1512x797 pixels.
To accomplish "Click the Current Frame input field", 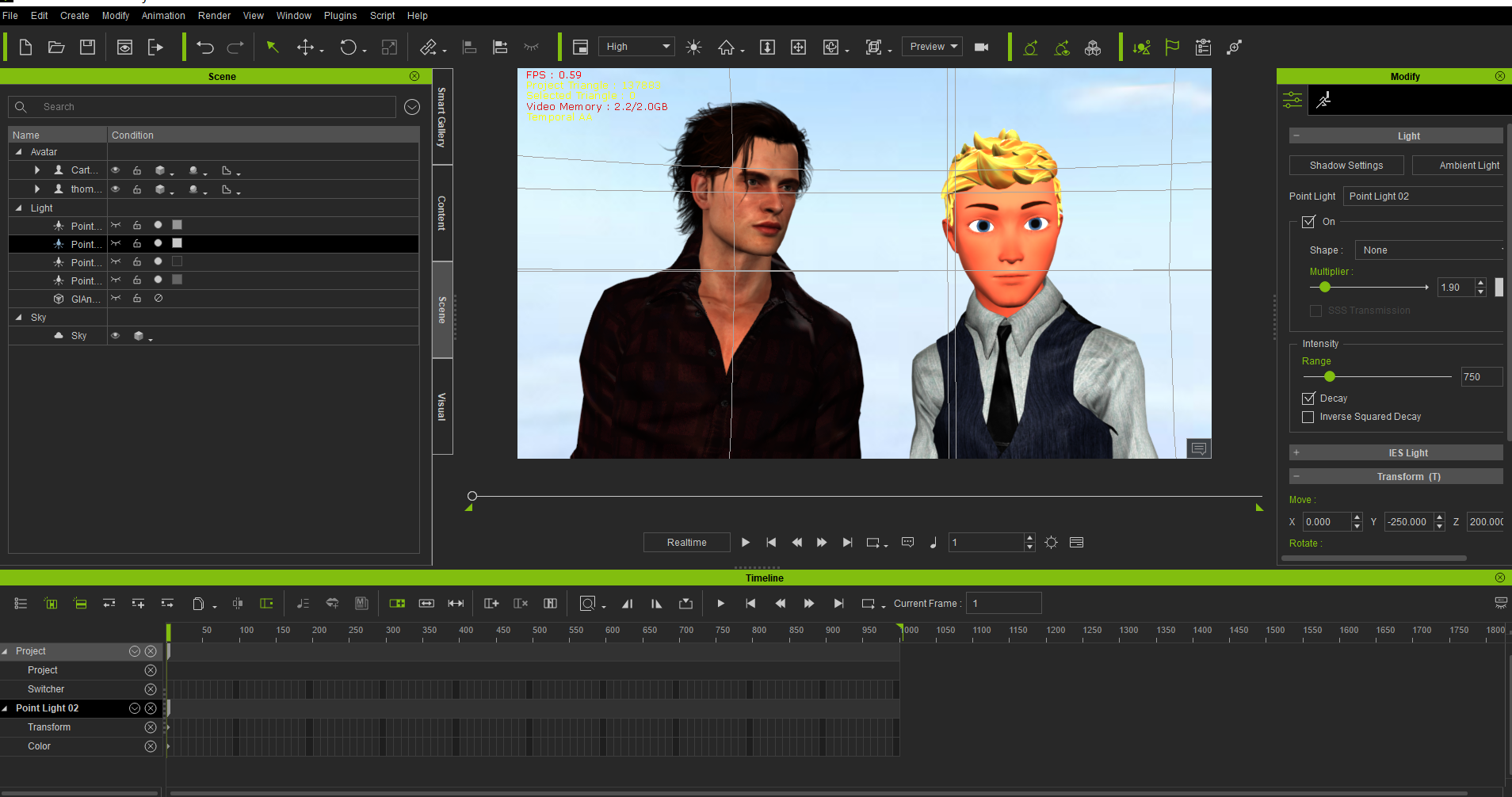I will [x=1004, y=604].
